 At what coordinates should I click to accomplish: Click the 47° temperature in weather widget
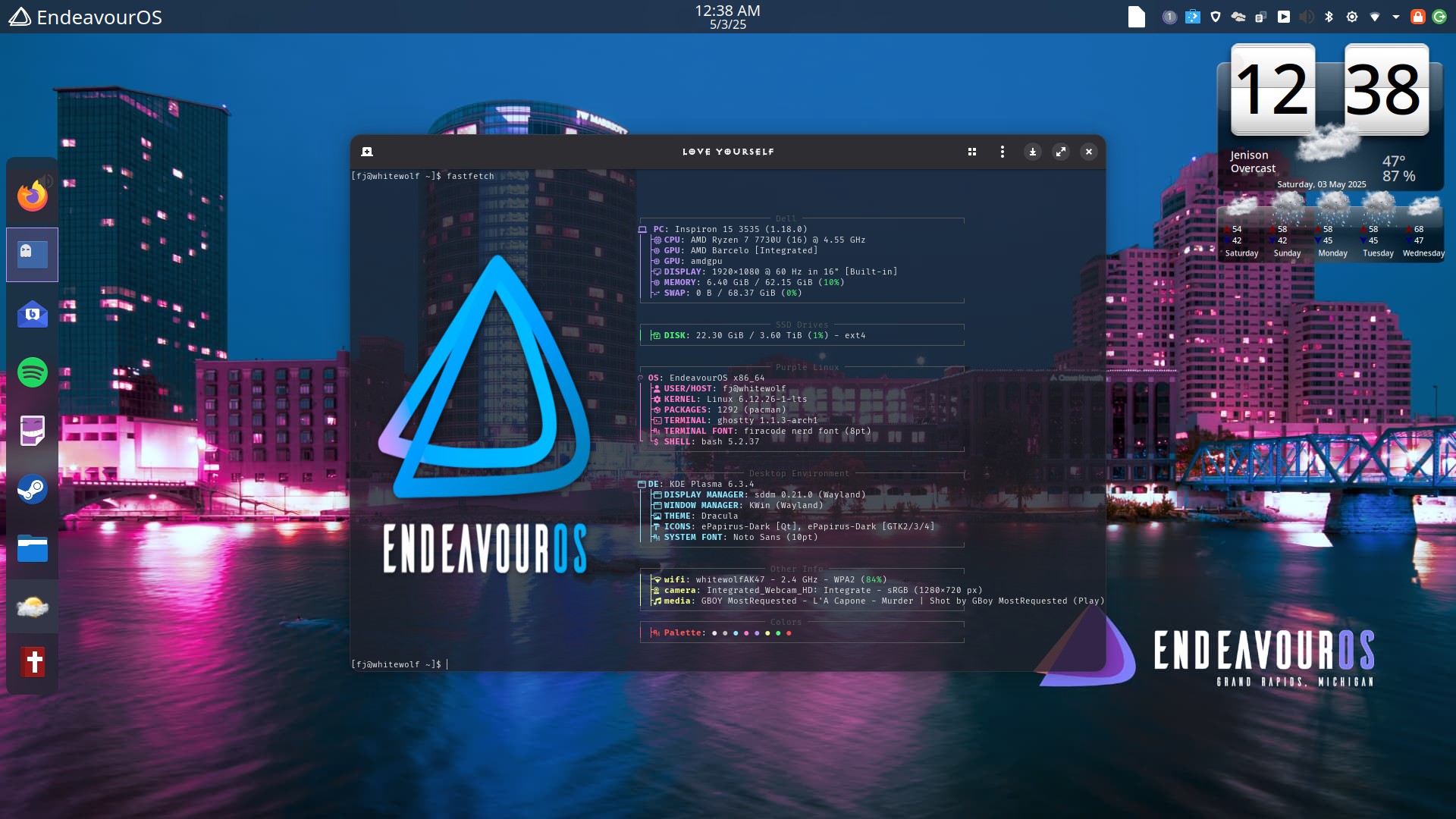(1394, 161)
